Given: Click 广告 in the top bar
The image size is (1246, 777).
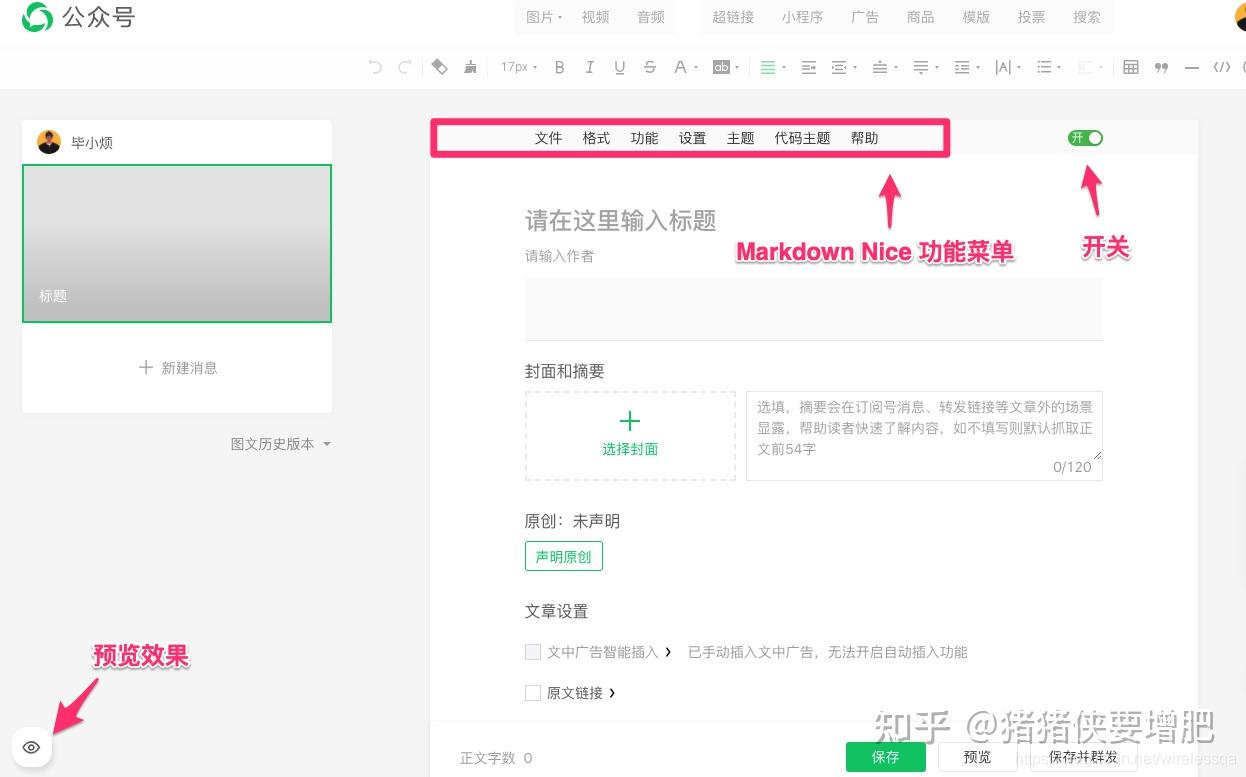Looking at the screenshot, I should point(864,17).
